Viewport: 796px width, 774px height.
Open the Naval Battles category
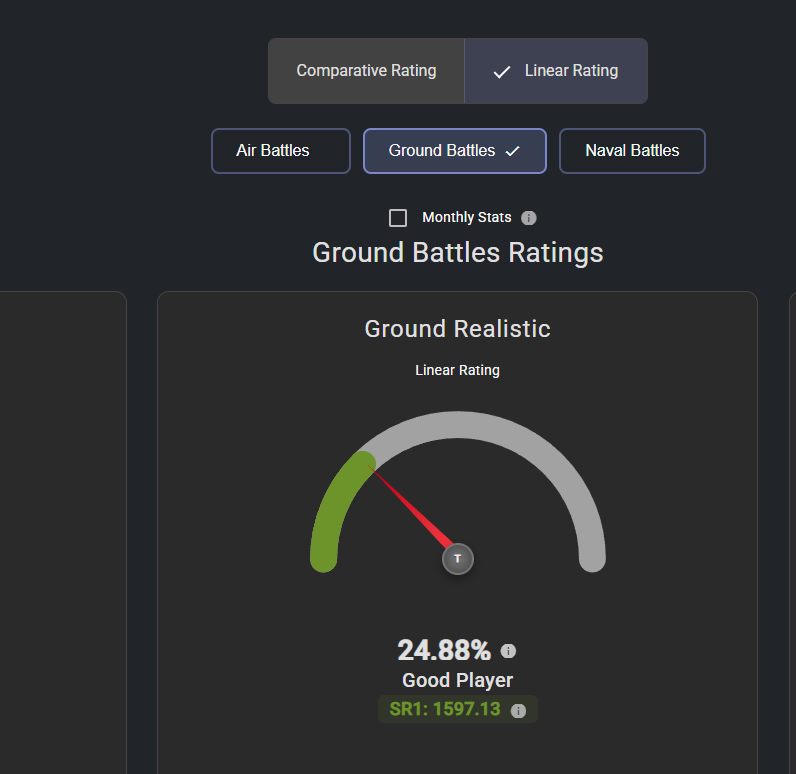[x=632, y=151]
